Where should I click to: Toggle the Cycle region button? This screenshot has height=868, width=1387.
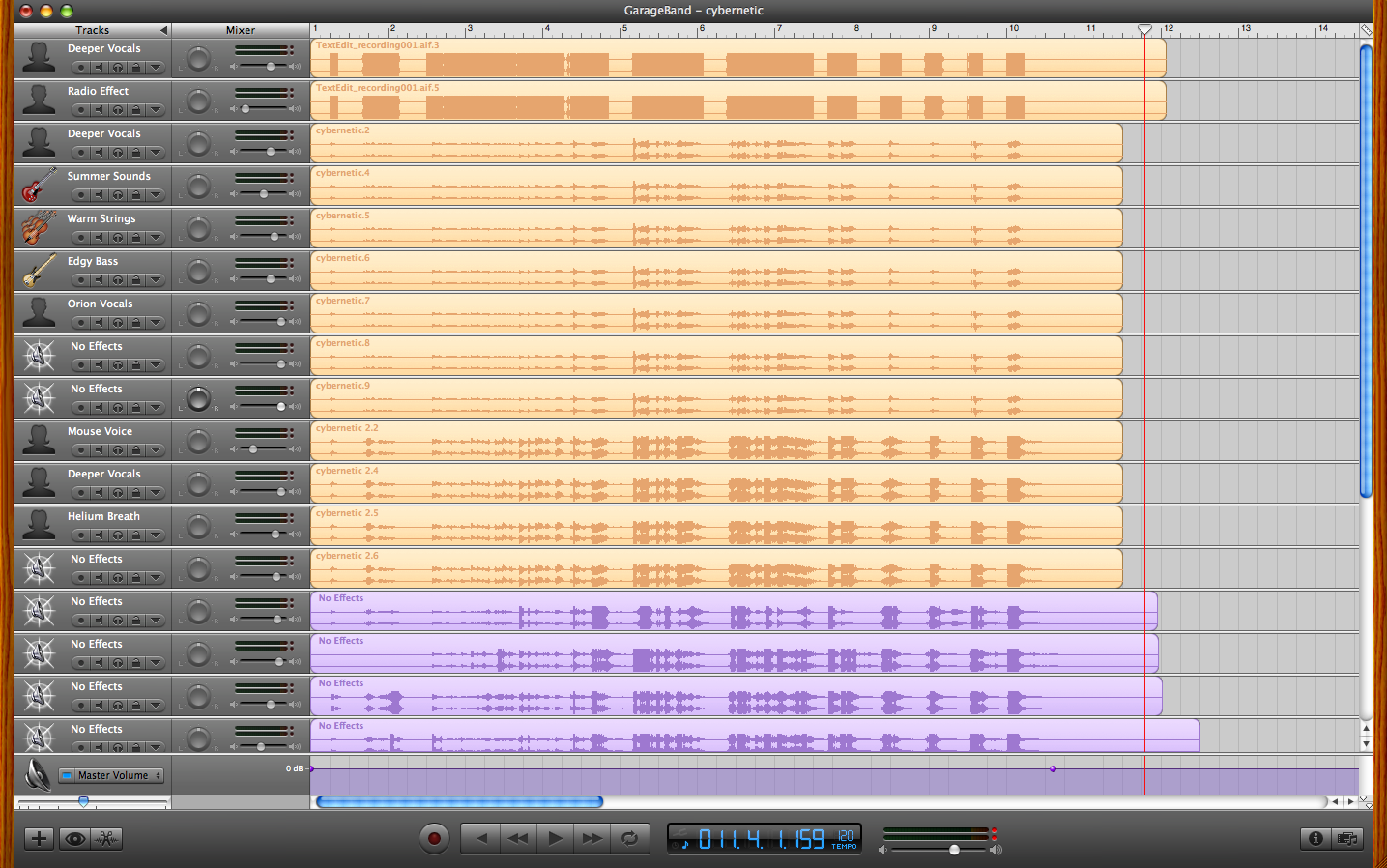629,838
